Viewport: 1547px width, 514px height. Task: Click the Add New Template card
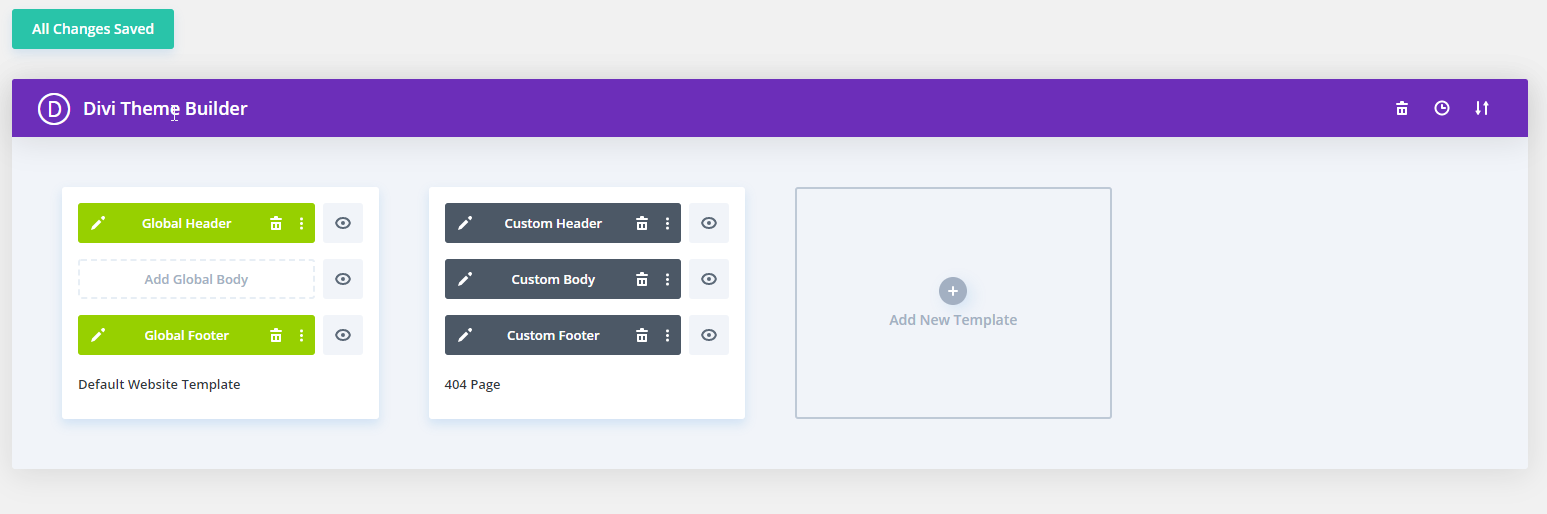[x=953, y=303]
